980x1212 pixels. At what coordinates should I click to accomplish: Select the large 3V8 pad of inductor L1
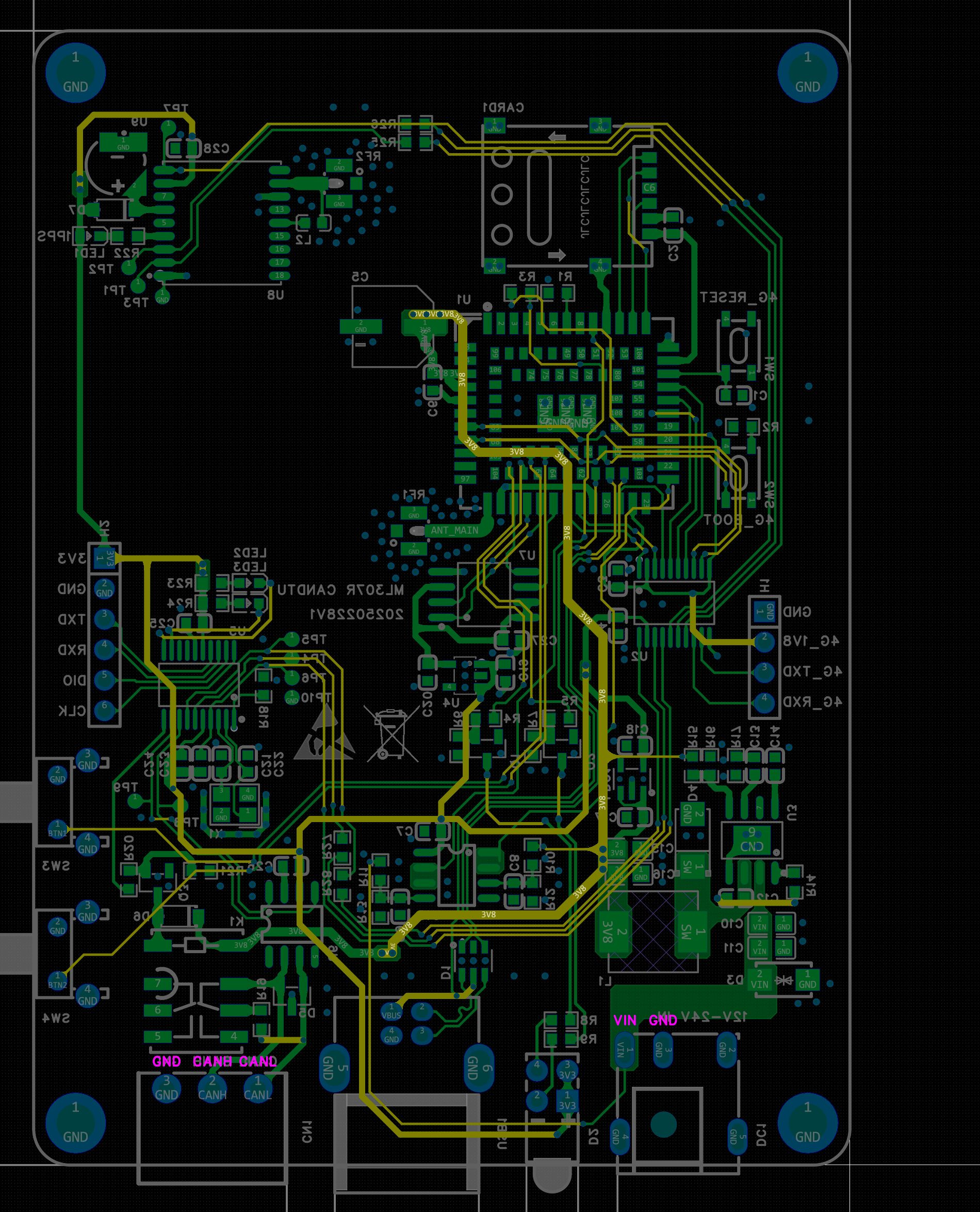pyautogui.click(x=615, y=931)
